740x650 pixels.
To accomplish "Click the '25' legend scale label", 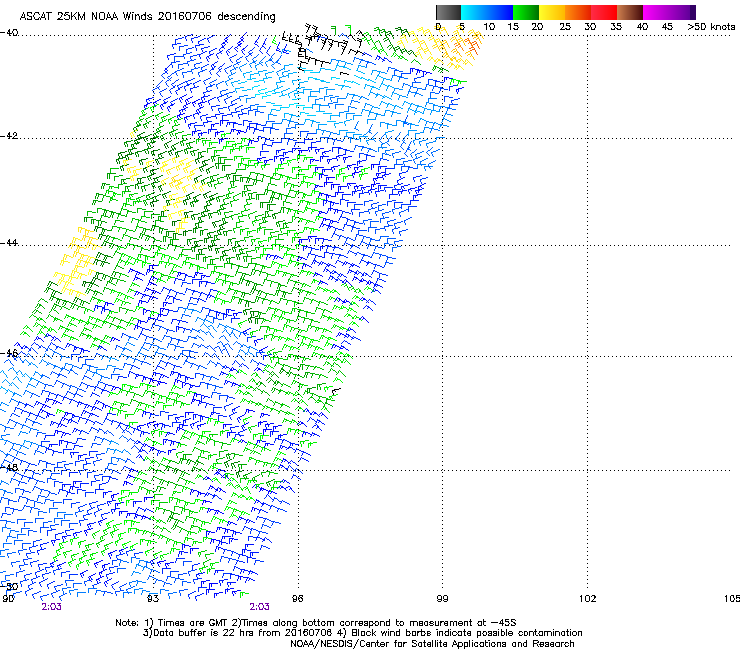I will pyautogui.click(x=565, y=27).
